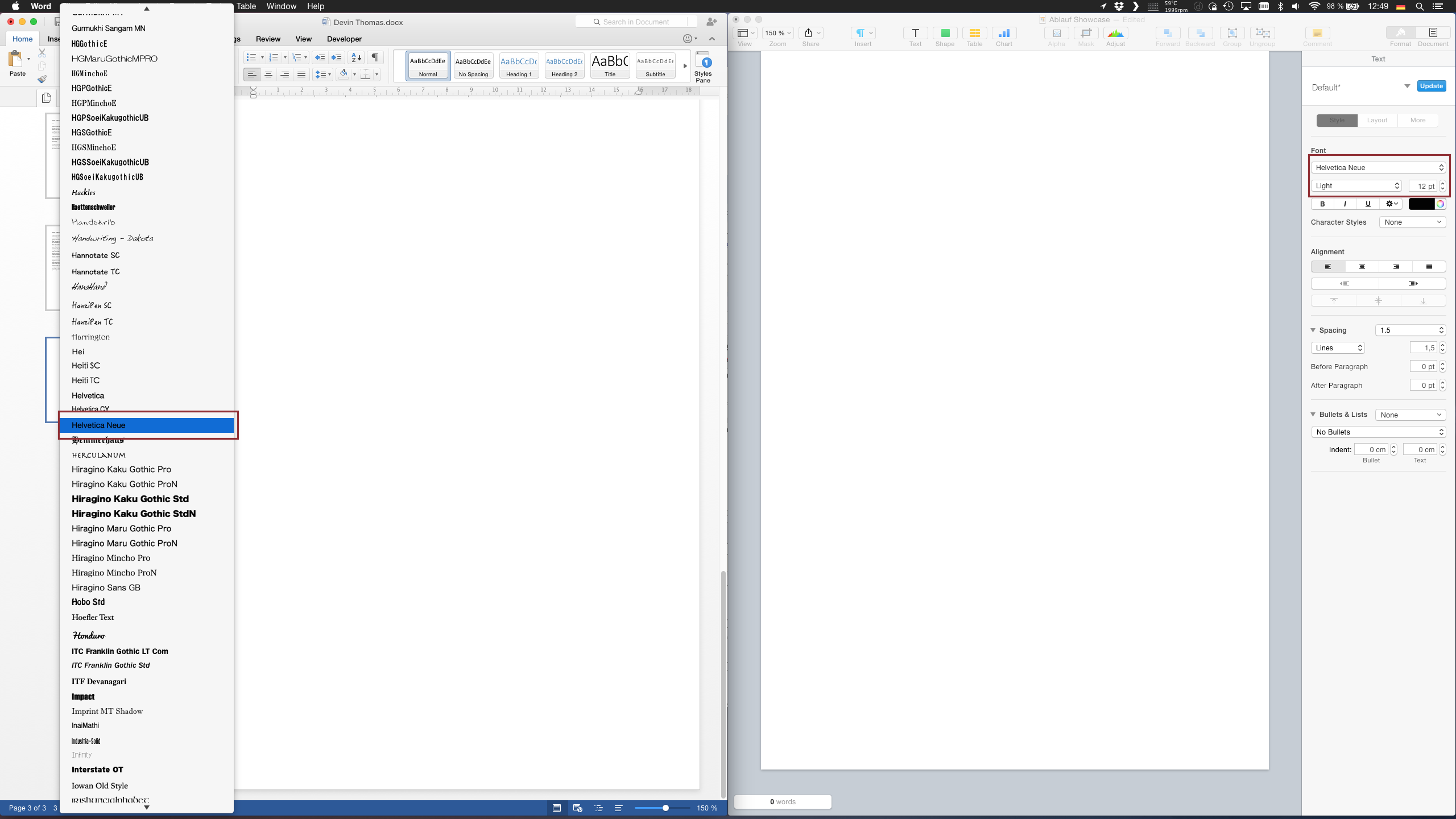The height and width of the screenshot is (819, 1456).
Task: Toggle the paragraph marks pilcrow icon
Action: pyautogui.click(x=375, y=57)
